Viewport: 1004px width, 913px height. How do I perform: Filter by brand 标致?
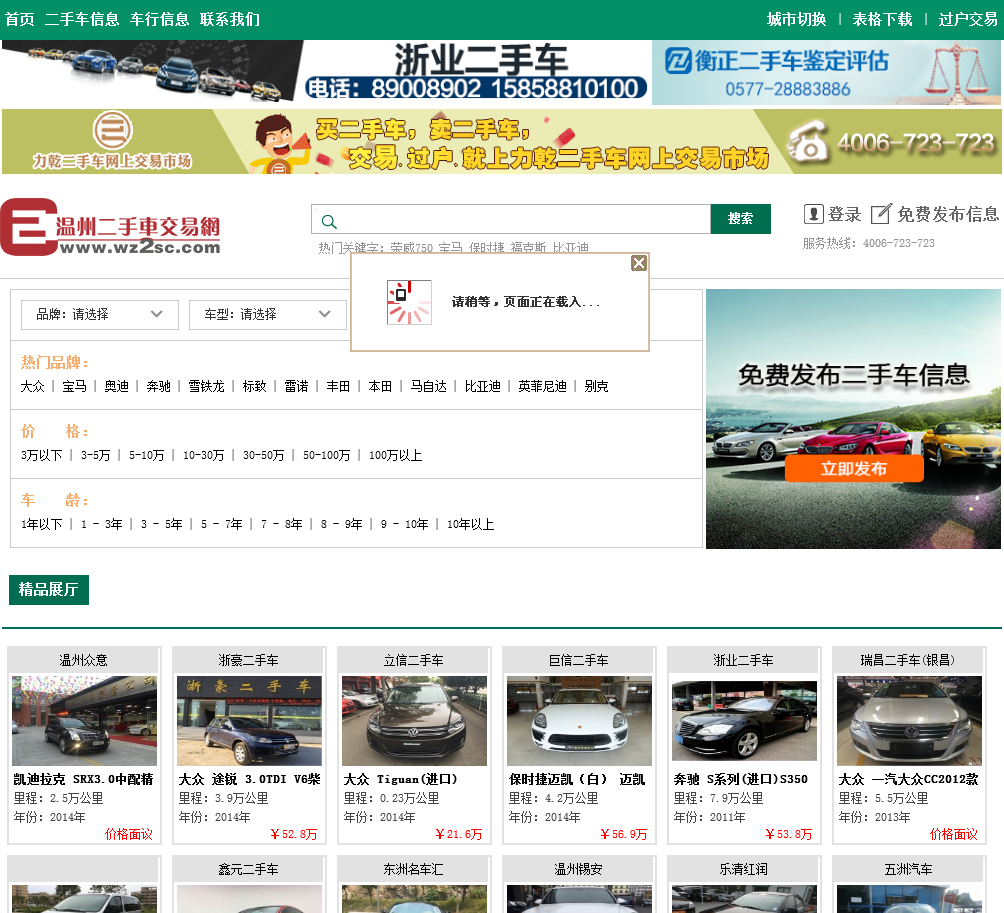pos(254,386)
